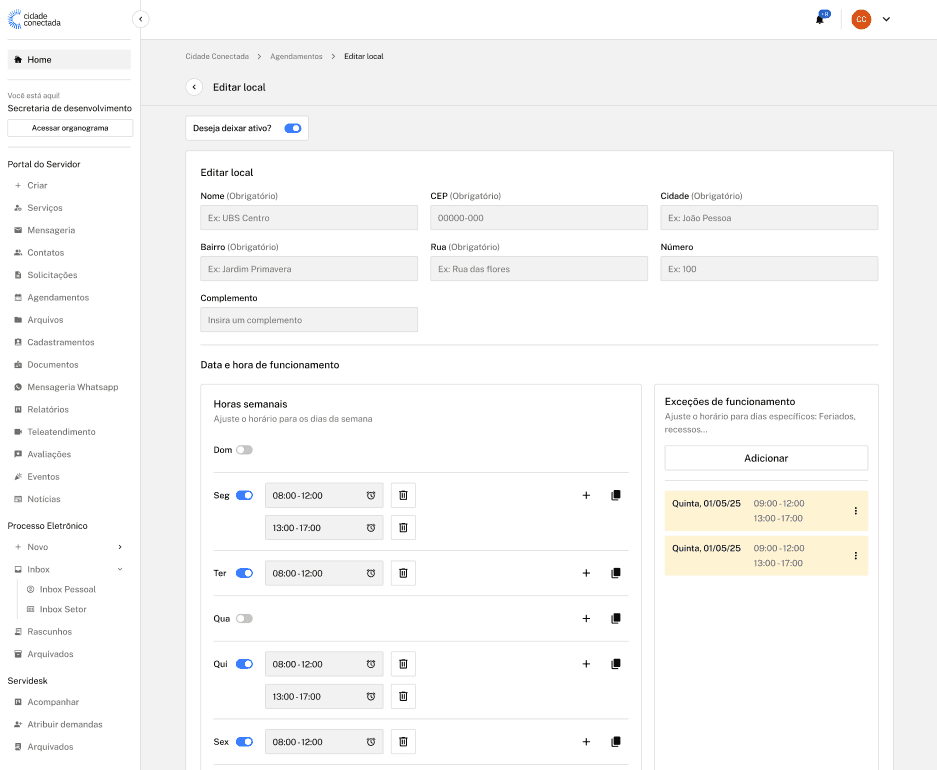Copy Quarta's schedule with the duplicate icon

[x=616, y=618]
